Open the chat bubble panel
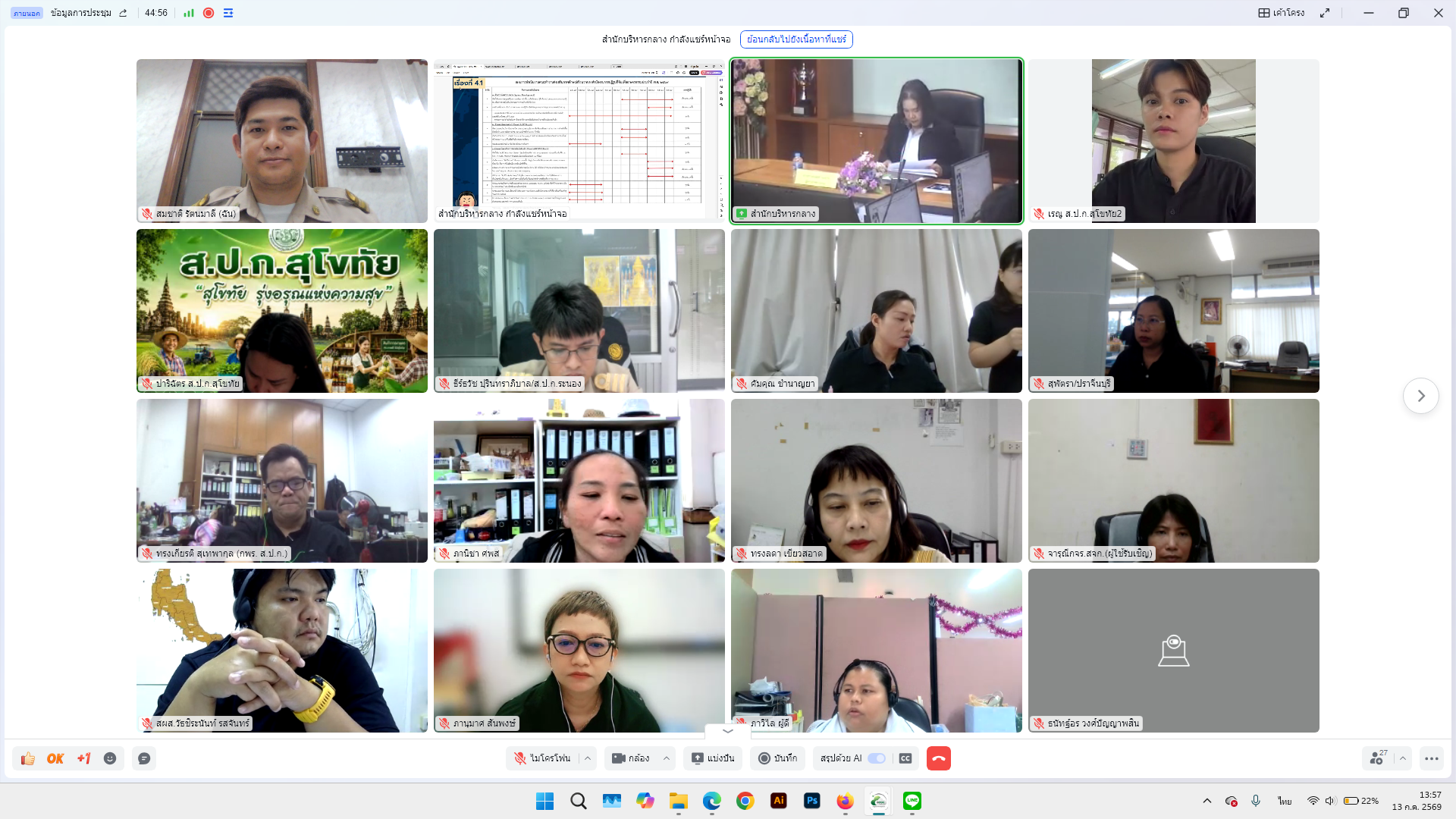 [x=144, y=758]
